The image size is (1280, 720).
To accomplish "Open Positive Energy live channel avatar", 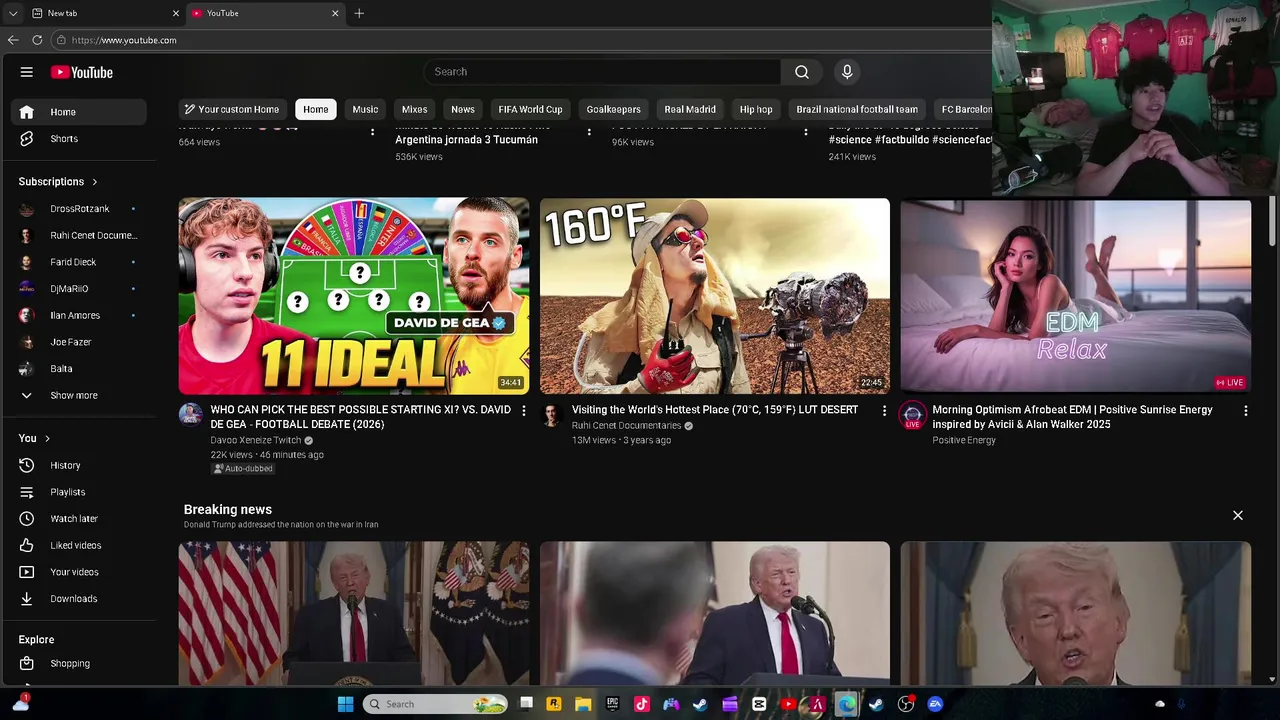I will (x=912, y=415).
